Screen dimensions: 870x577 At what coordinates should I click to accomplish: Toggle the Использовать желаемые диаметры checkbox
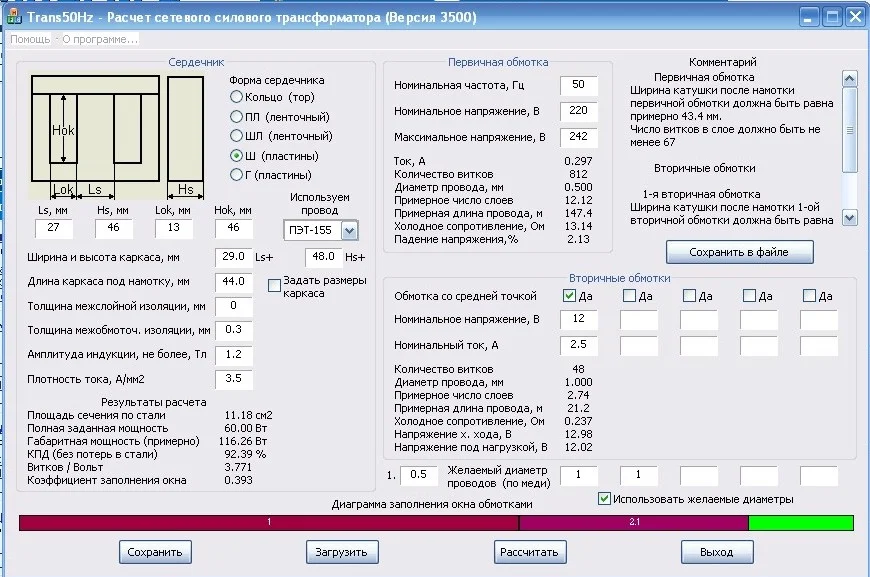coord(605,499)
